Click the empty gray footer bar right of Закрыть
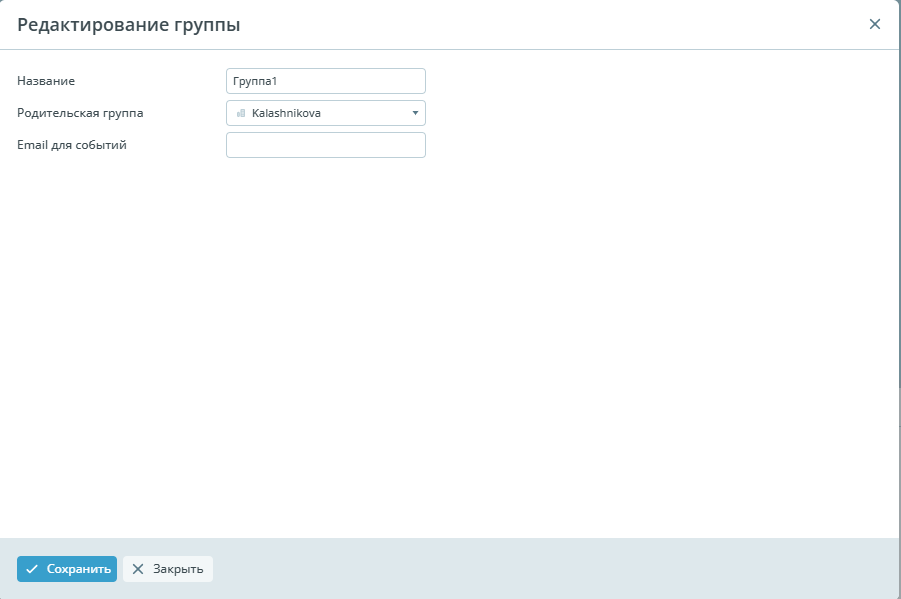The width and height of the screenshot is (901, 599). (x=550, y=569)
